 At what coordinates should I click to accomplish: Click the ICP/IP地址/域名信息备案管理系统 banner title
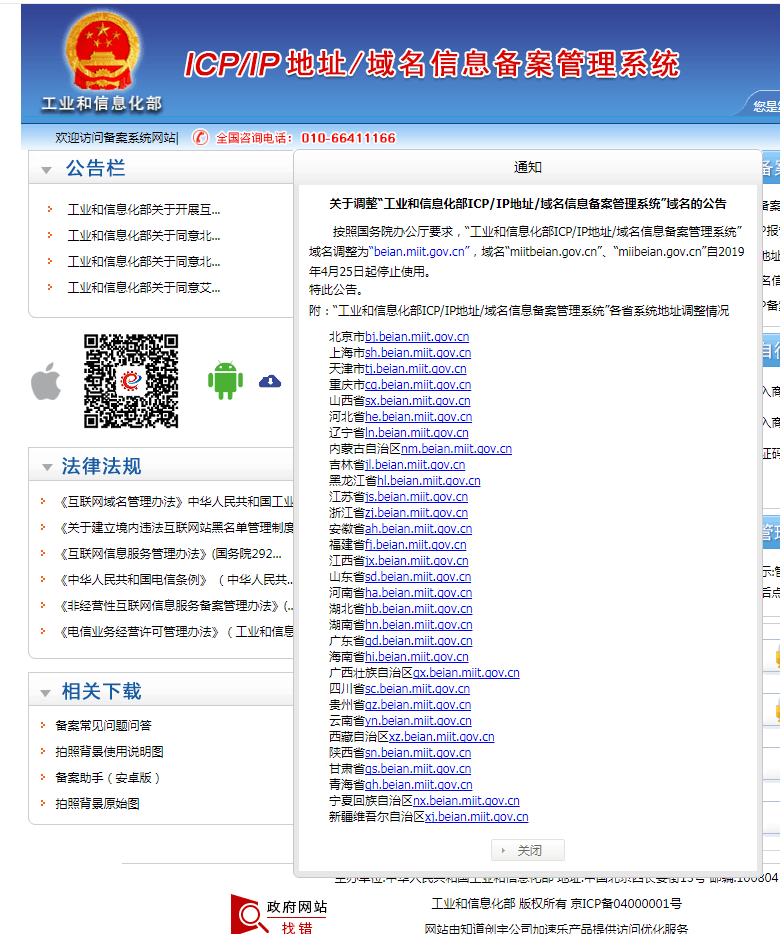432,64
